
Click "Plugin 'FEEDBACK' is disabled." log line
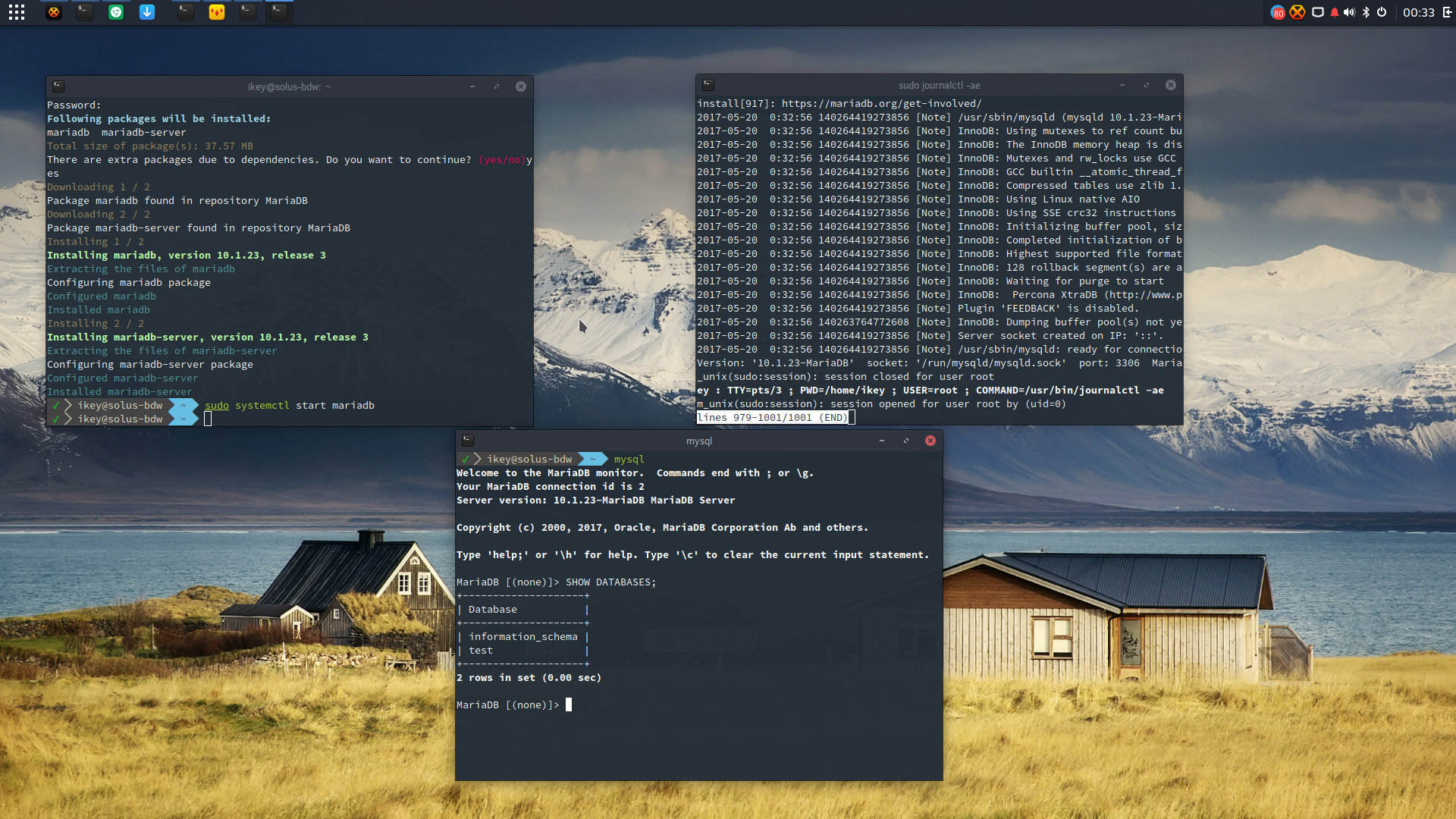1049,309
